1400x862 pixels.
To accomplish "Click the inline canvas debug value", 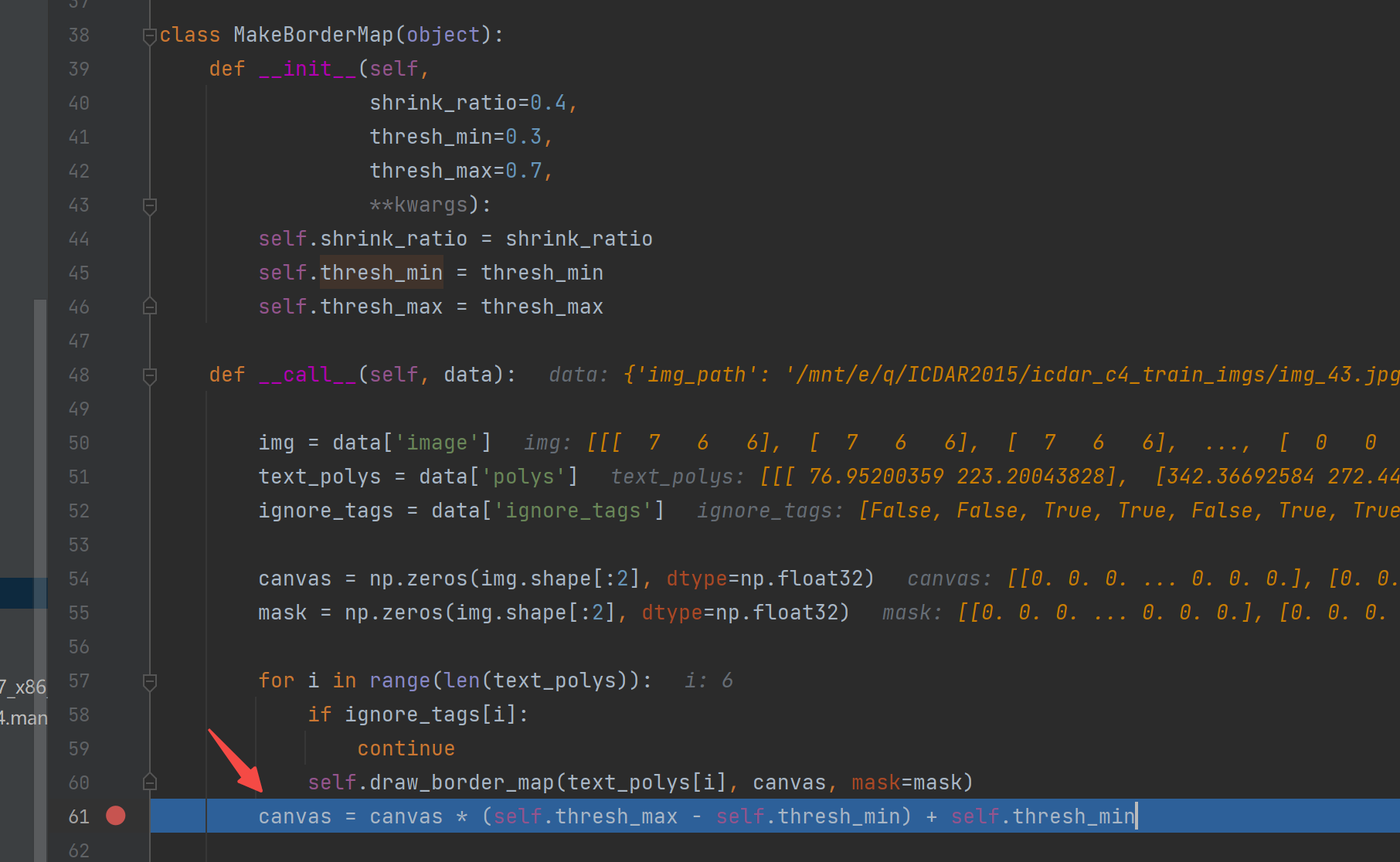I will pos(1153,579).
